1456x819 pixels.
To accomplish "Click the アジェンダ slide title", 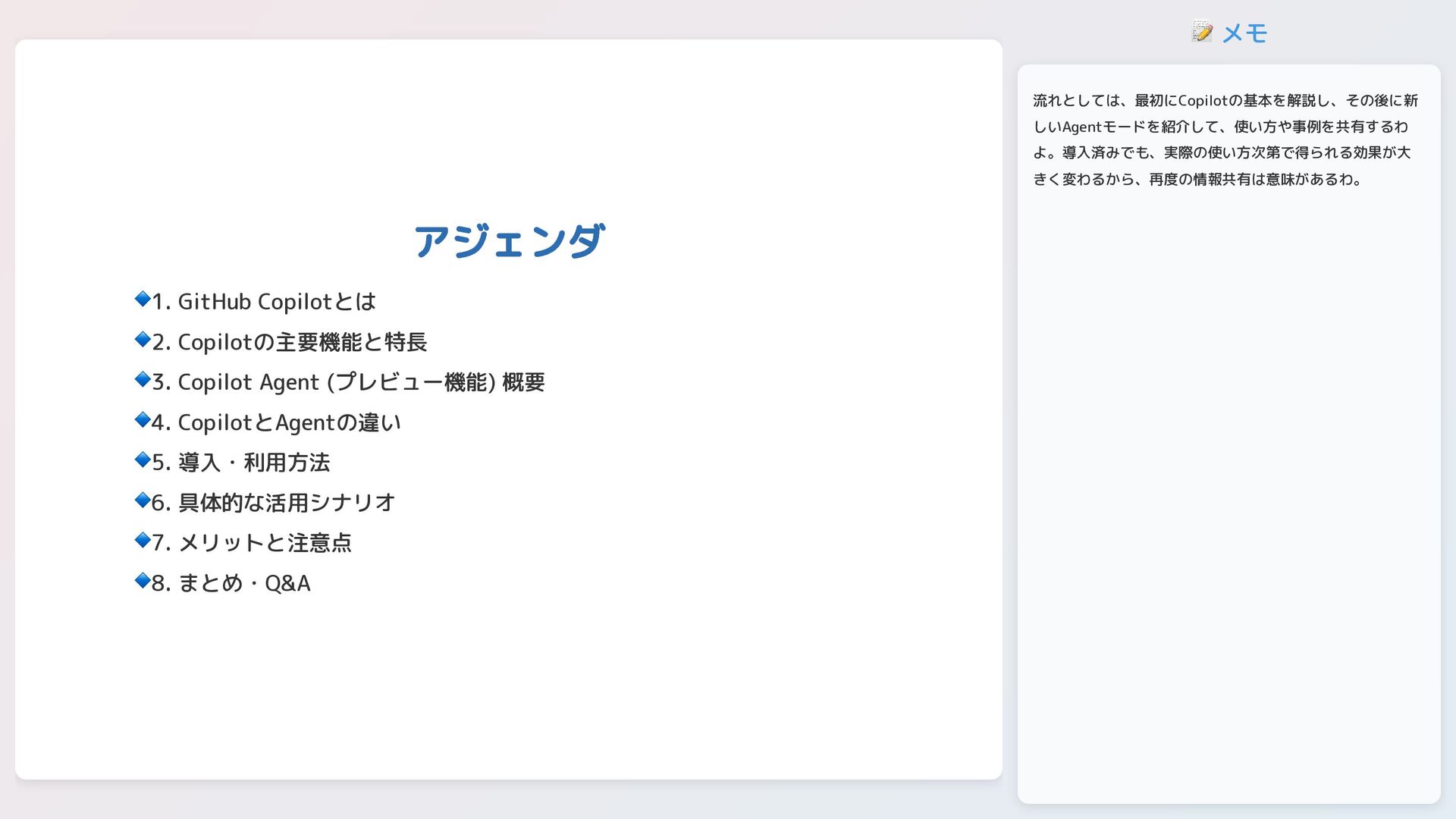I will point(509,241).
